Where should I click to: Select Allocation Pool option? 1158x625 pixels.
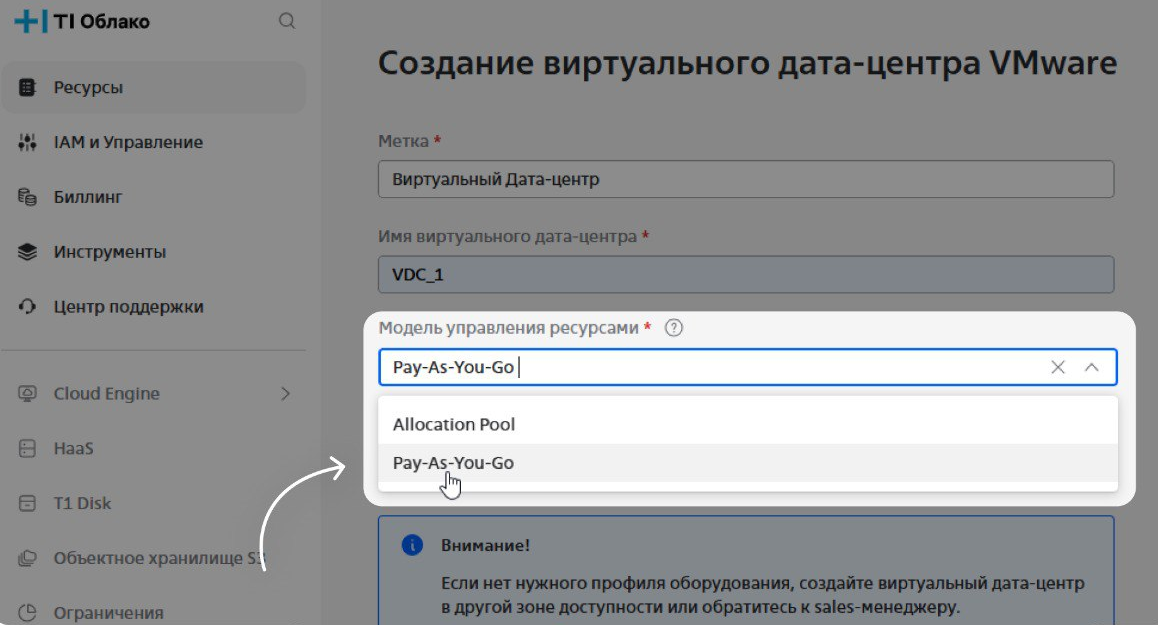pos(454,424)
